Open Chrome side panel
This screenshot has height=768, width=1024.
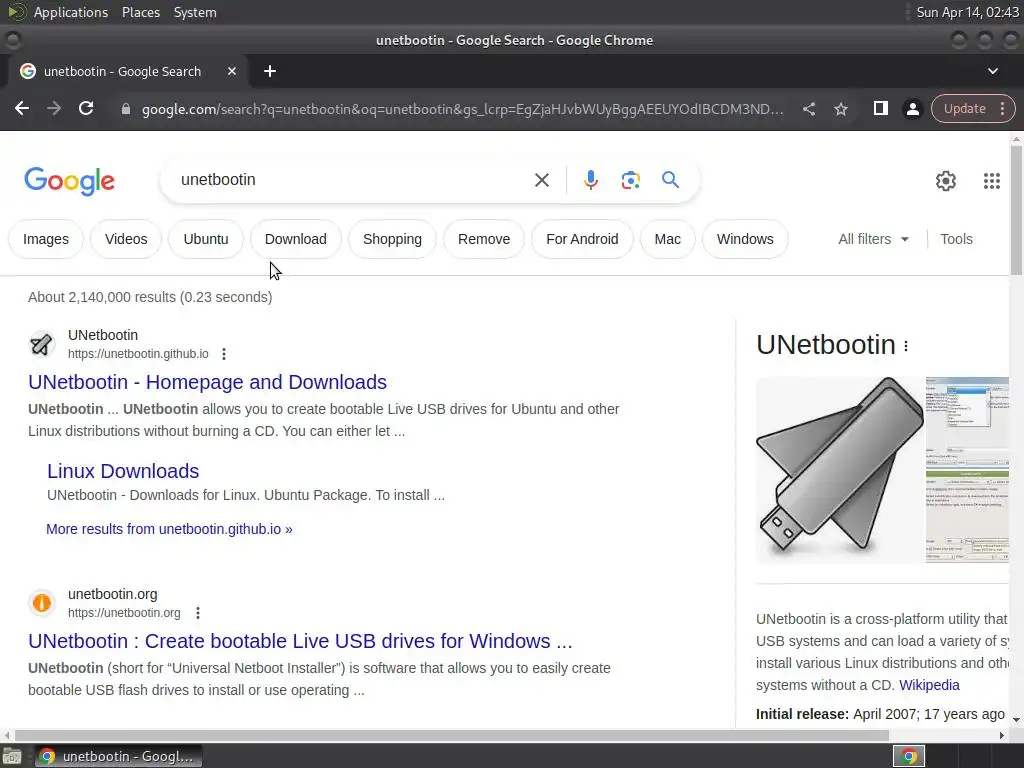(880, 108)
